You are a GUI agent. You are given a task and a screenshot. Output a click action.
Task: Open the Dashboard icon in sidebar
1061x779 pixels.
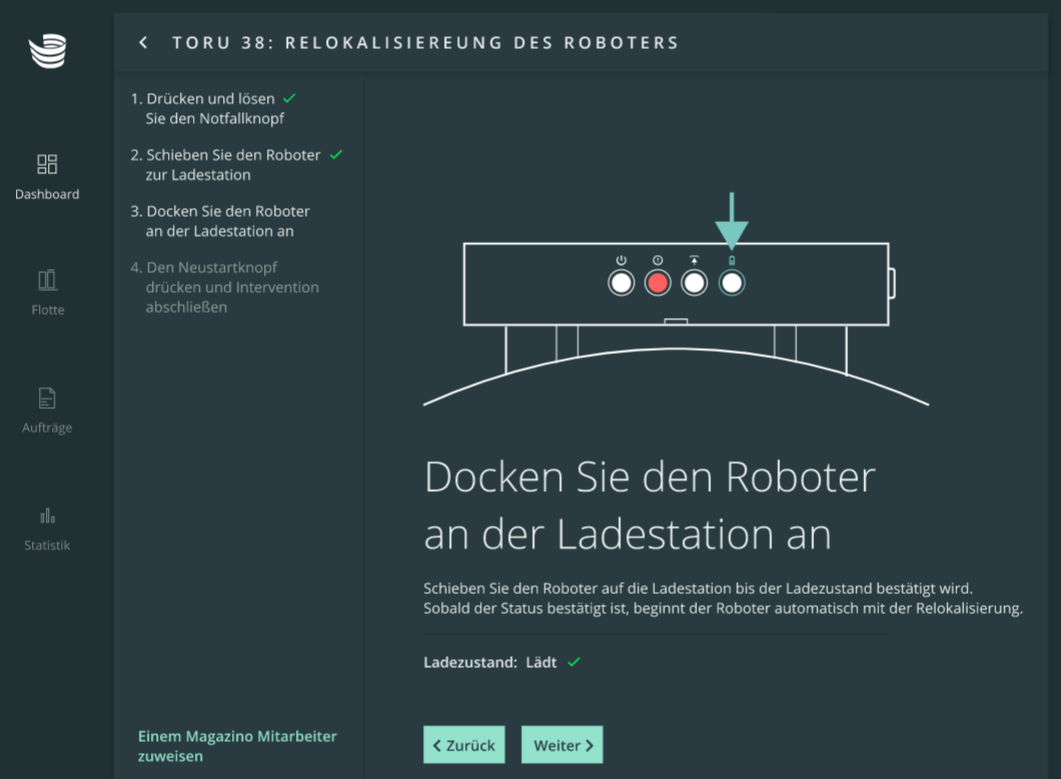47,164
